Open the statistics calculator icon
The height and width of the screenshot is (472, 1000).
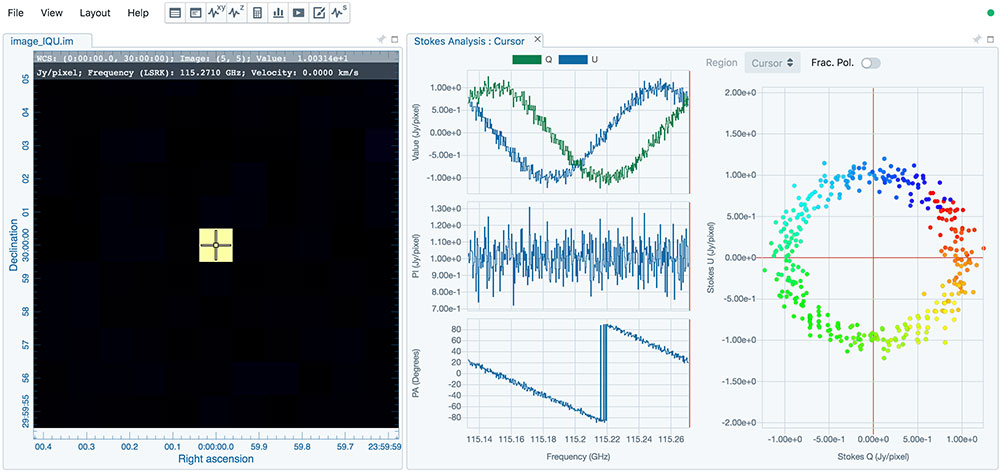(257, 13)
